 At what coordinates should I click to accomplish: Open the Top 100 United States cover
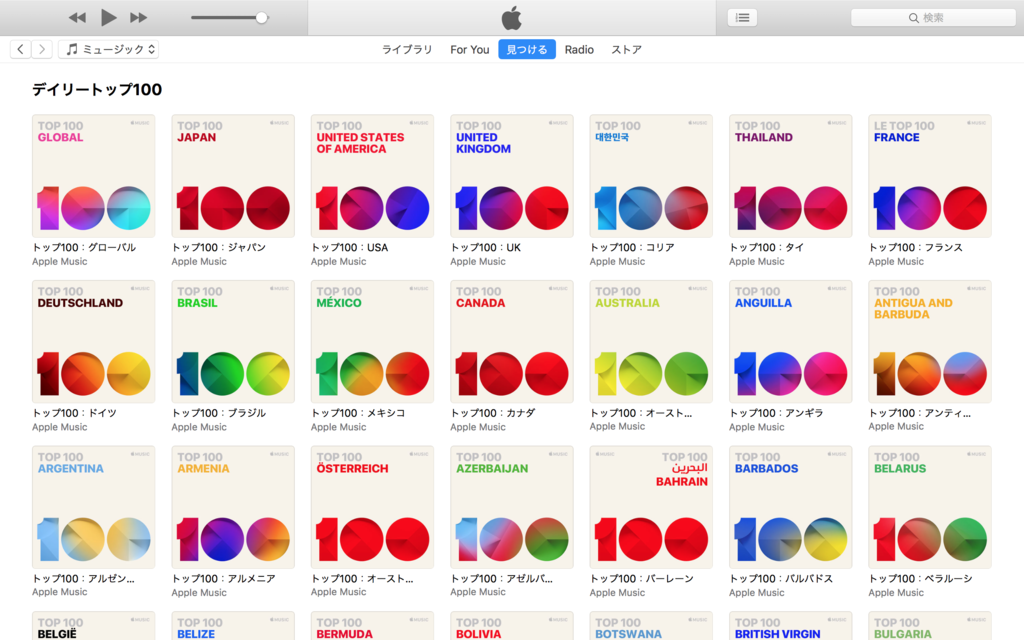pyautogui.click(x=372, y=176)
